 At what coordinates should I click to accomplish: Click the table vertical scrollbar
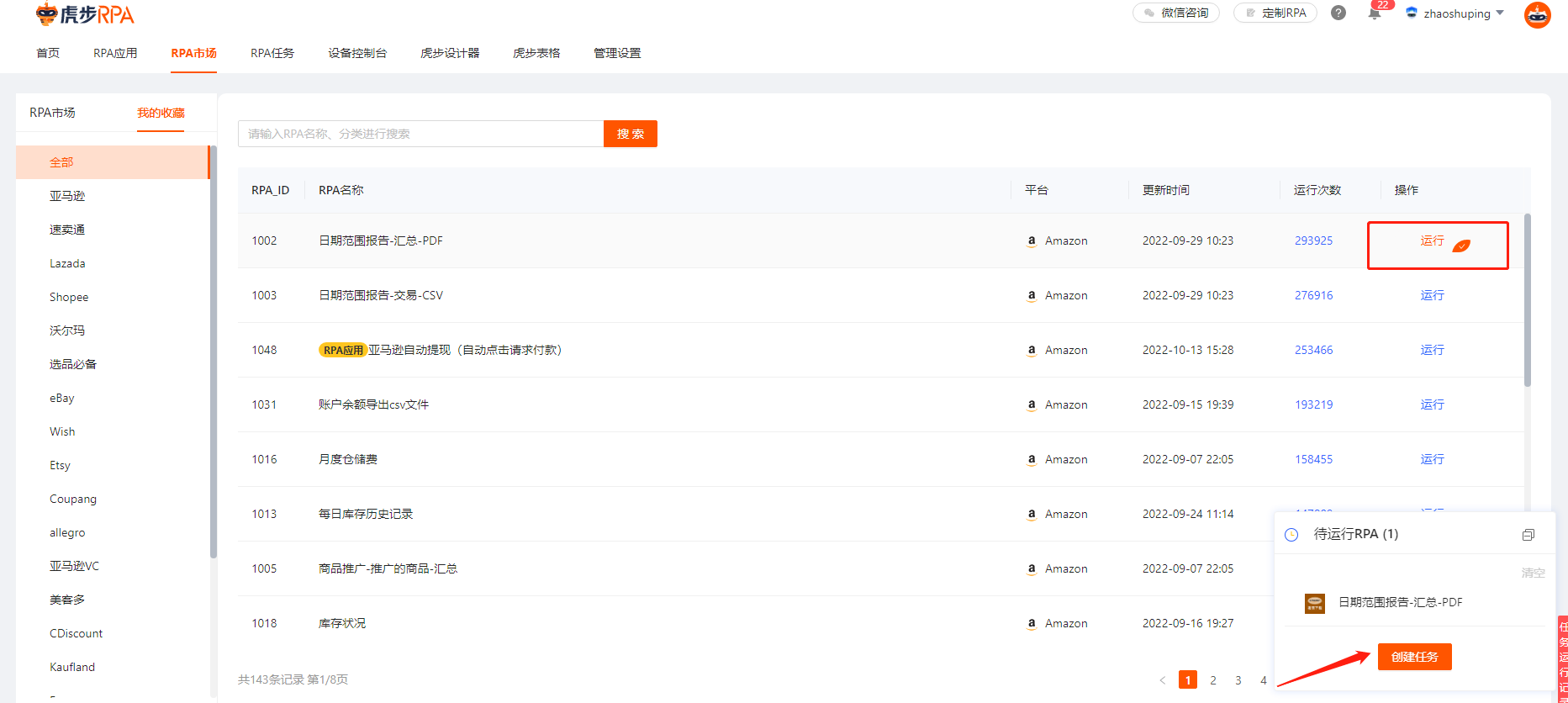pyautogui.click(x=1528, y=300)
